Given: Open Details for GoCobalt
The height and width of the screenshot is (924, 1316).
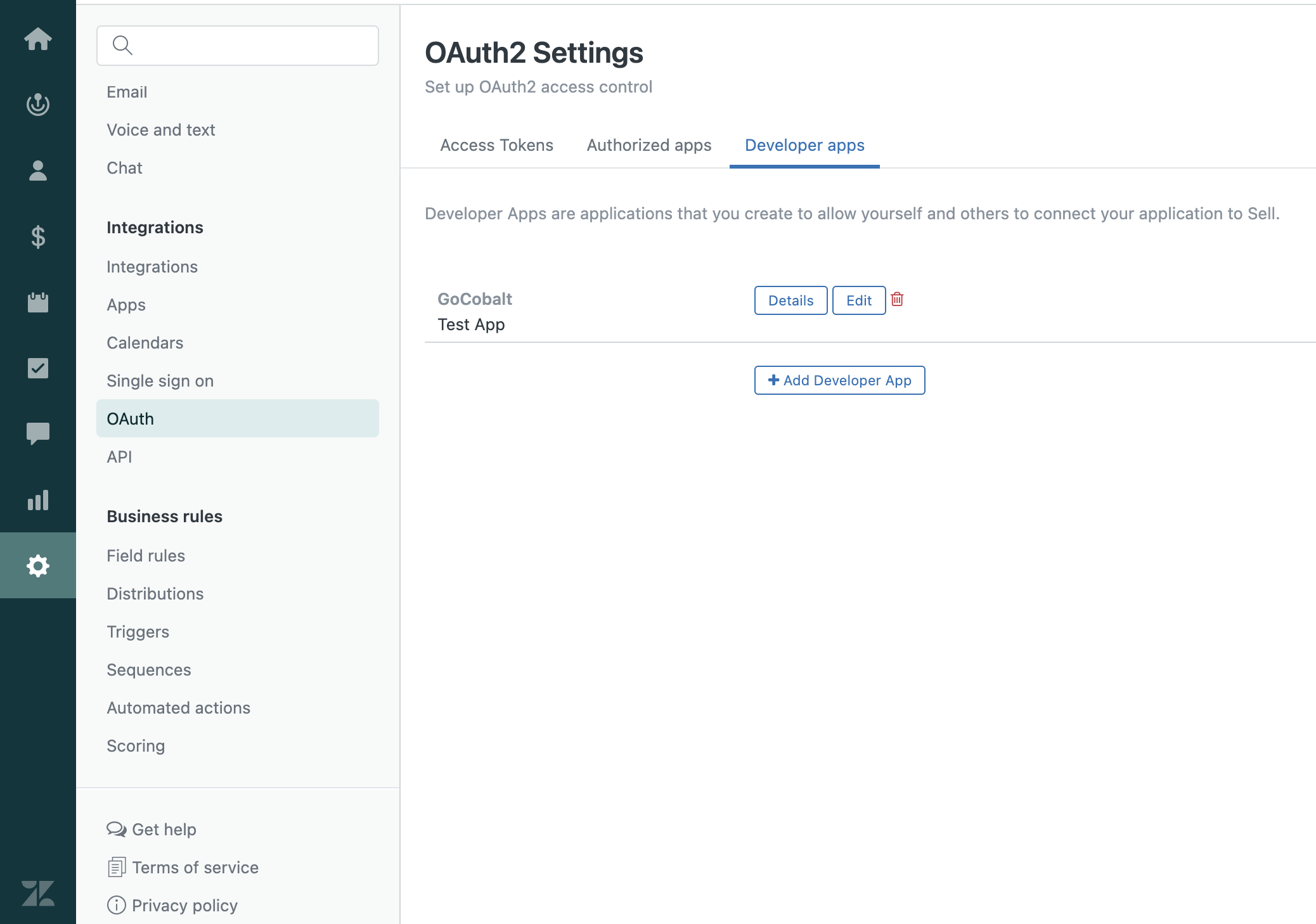Looking at the screenshot, I should click(790, 300).
